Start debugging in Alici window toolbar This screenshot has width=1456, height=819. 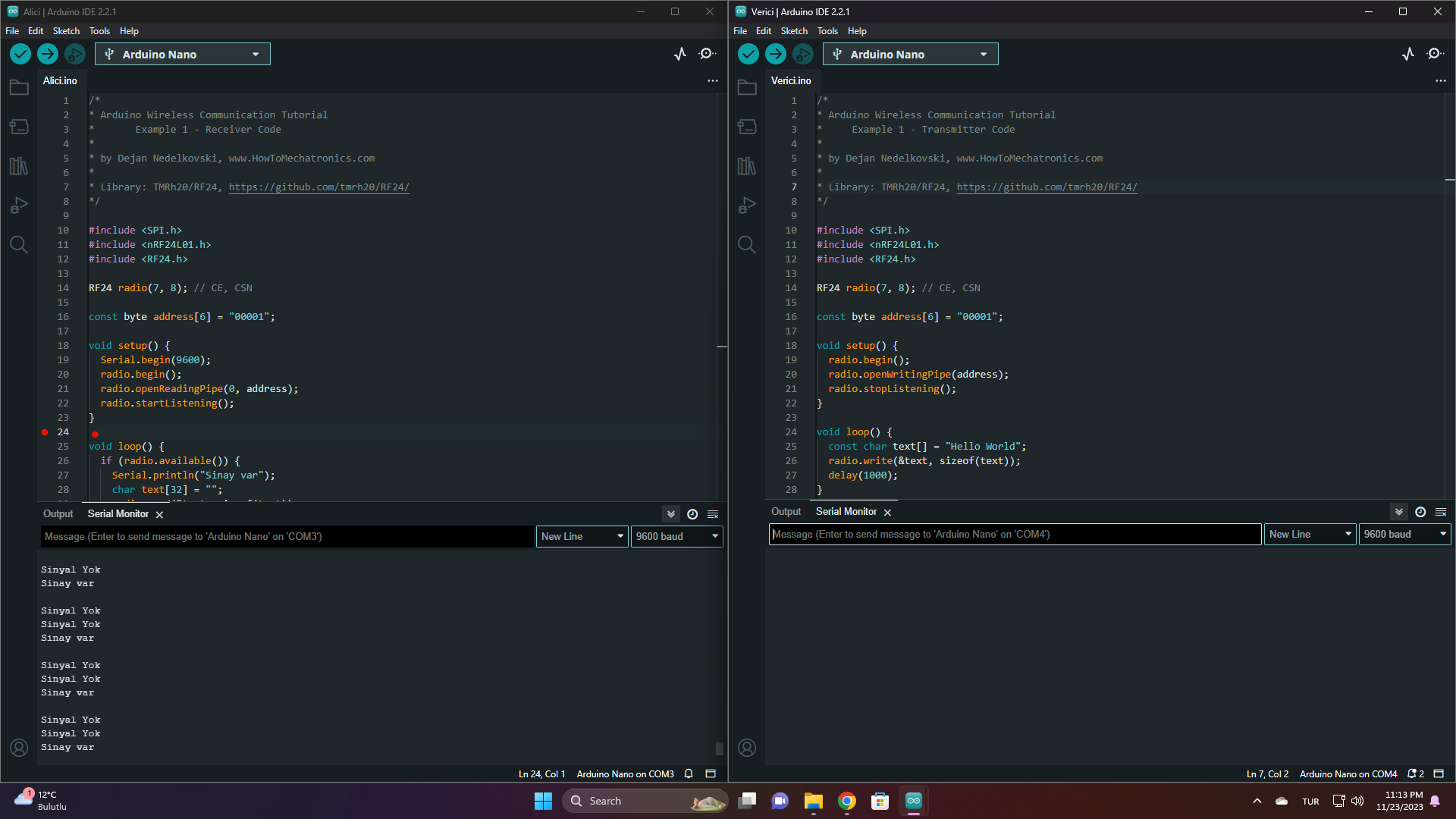pos(74,54)
